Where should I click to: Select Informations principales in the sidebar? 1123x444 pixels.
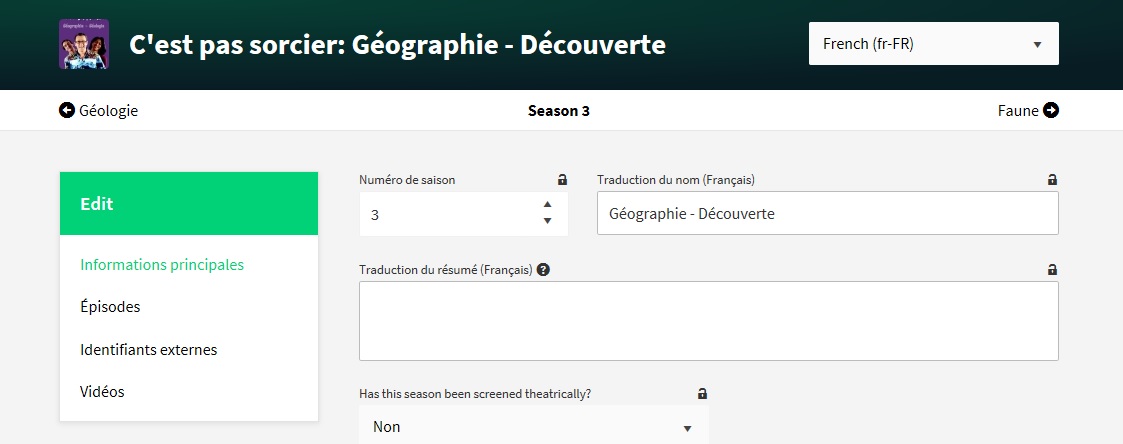[x=162, y=265]
